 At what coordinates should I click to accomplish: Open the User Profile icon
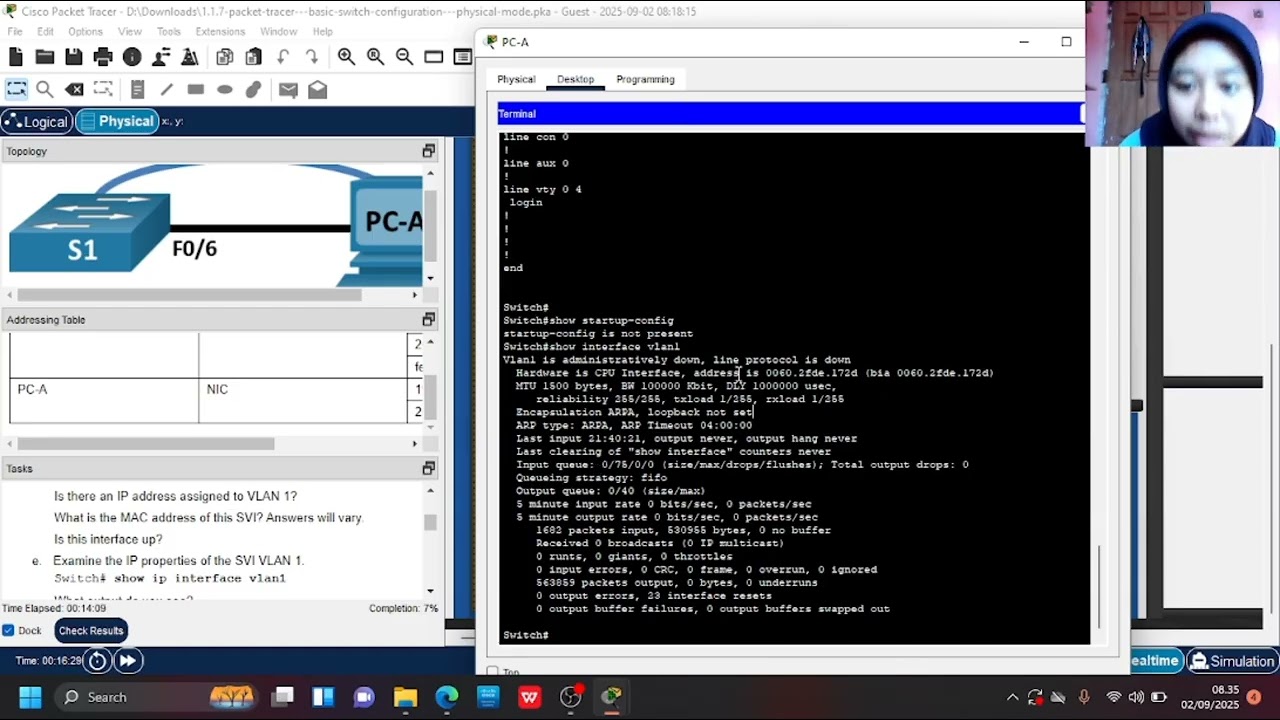pos(161,57)
